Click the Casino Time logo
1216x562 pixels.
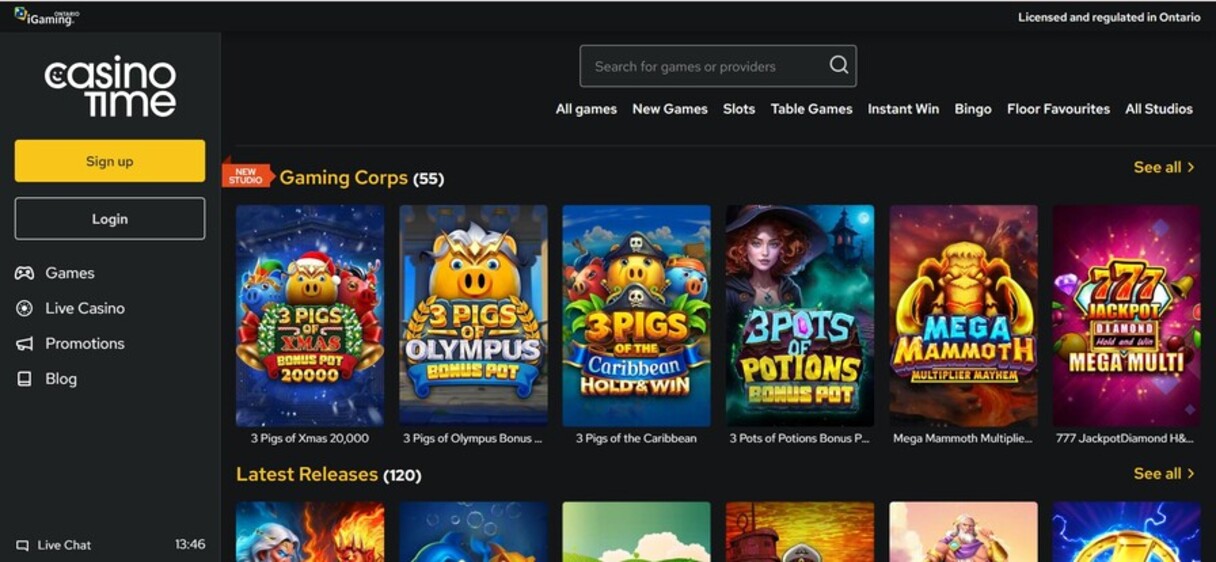pos(110,86)
